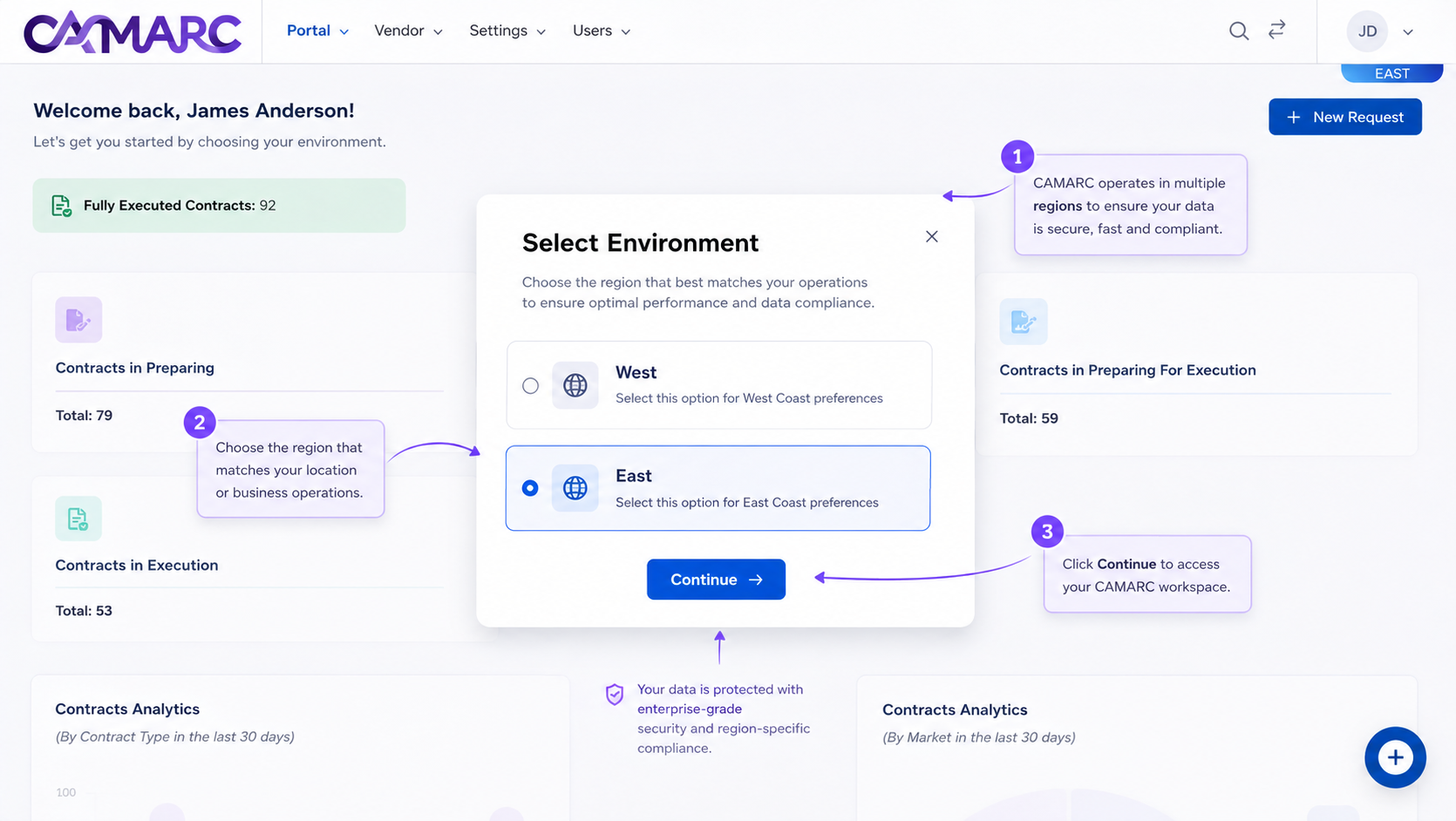Viewport: 1456px width, 821px height.
Task: Click the CAMARC logo
Action: 133,32
